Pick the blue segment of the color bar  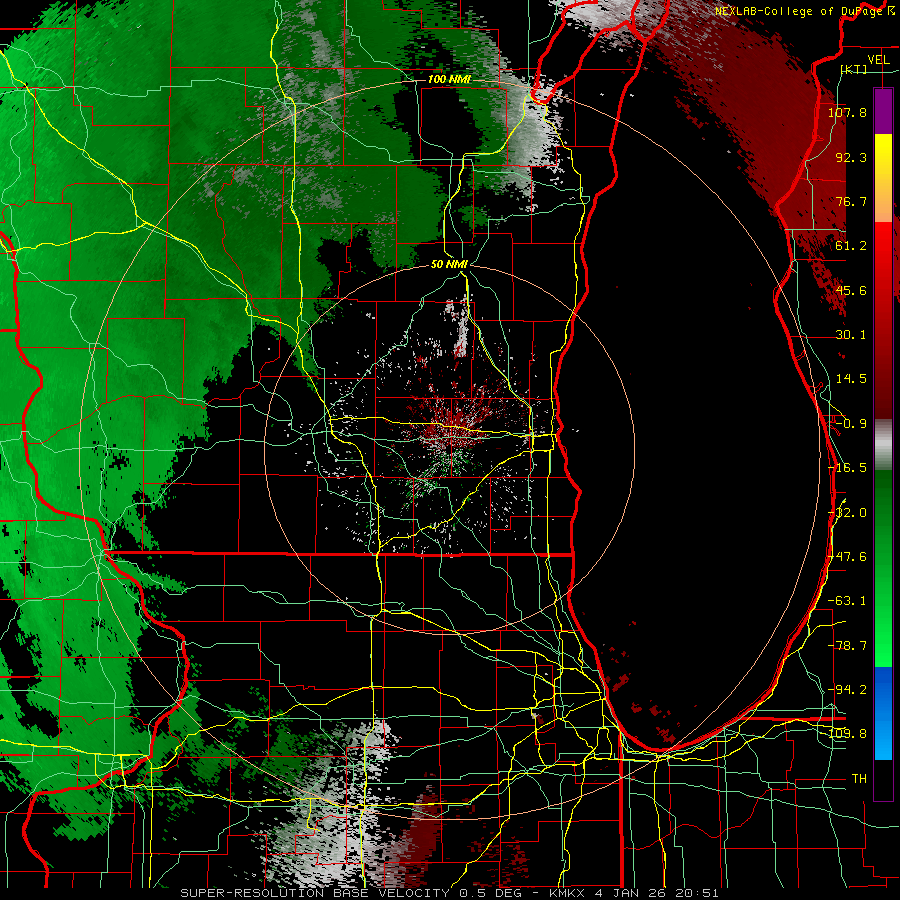click(x=883, y=713)
